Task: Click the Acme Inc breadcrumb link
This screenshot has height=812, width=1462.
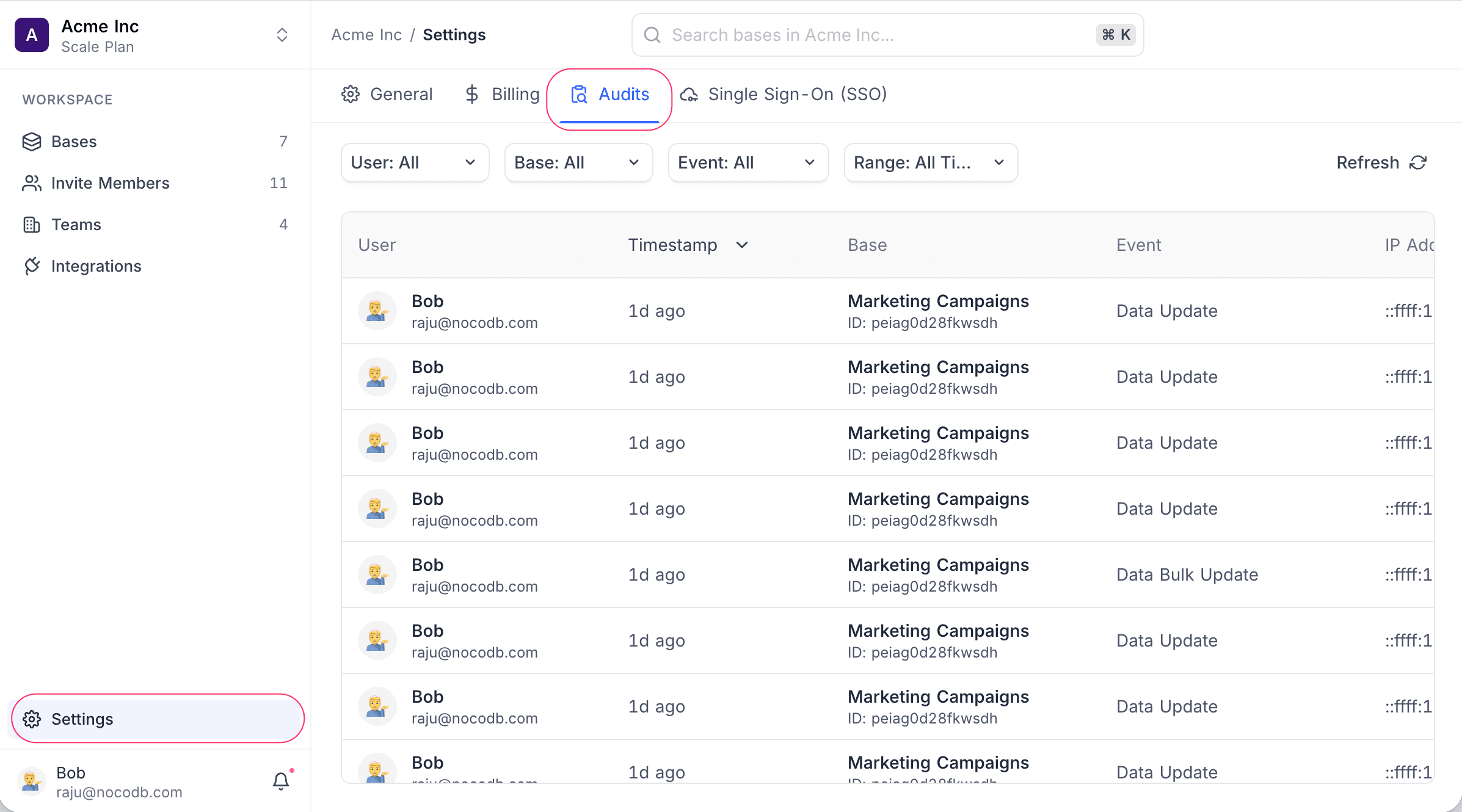Action: pos(366,35)
